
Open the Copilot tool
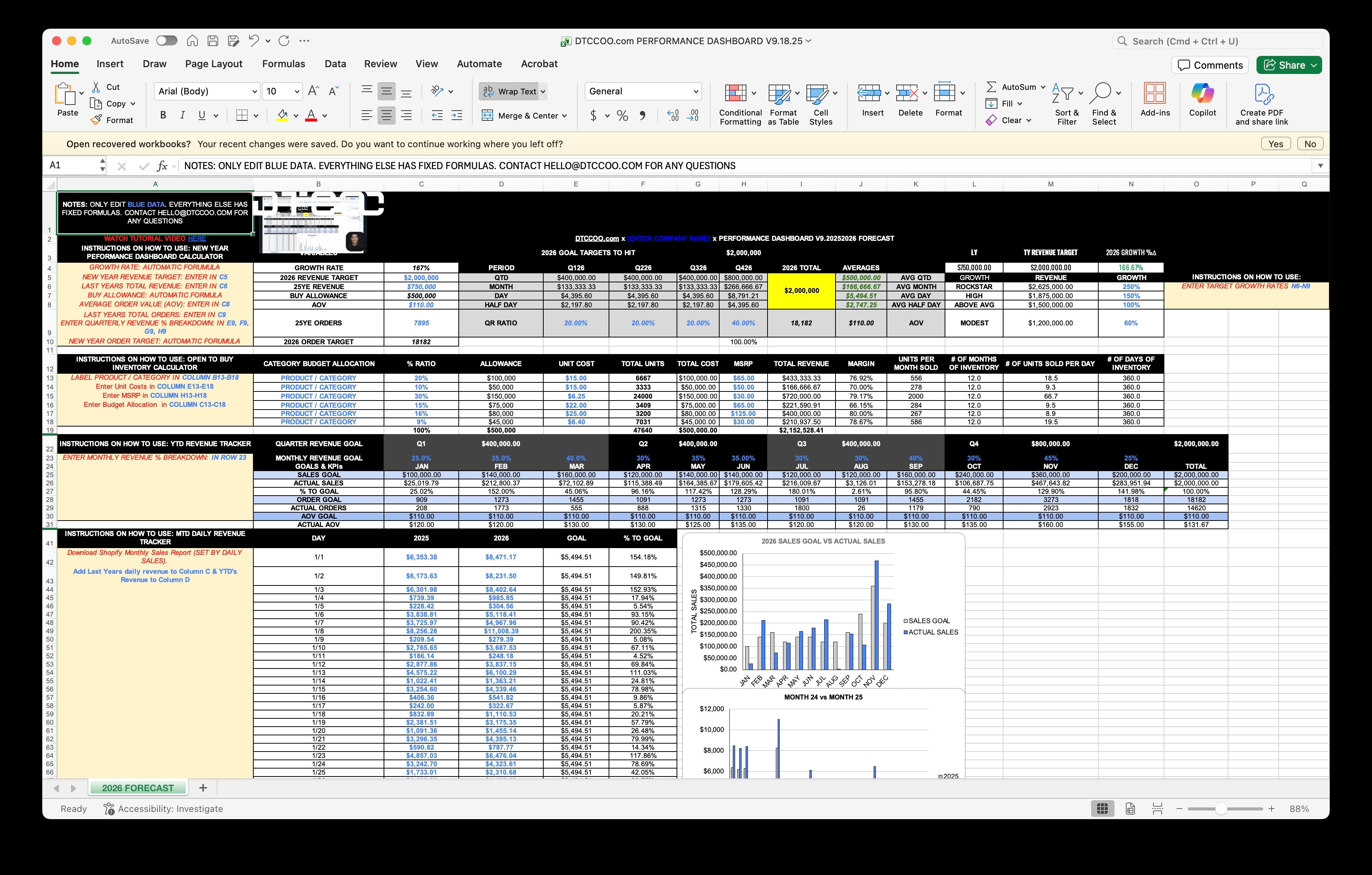pos(1202,93)
